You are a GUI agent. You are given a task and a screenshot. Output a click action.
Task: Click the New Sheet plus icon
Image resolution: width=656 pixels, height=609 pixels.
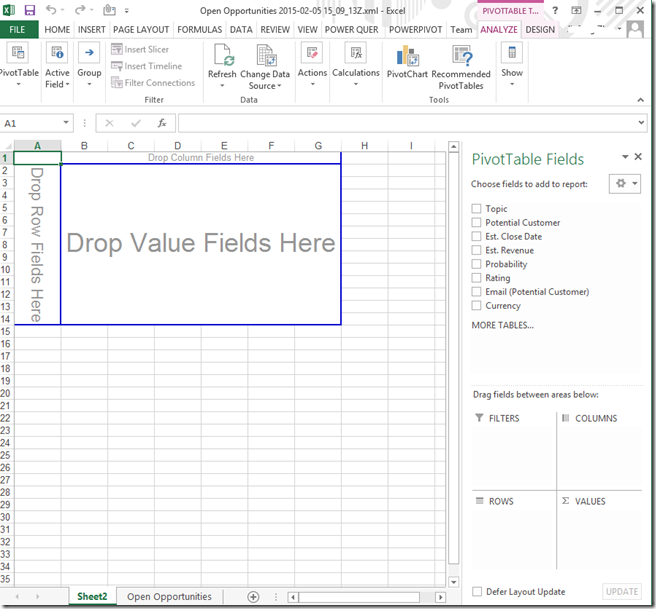(253, 597)
